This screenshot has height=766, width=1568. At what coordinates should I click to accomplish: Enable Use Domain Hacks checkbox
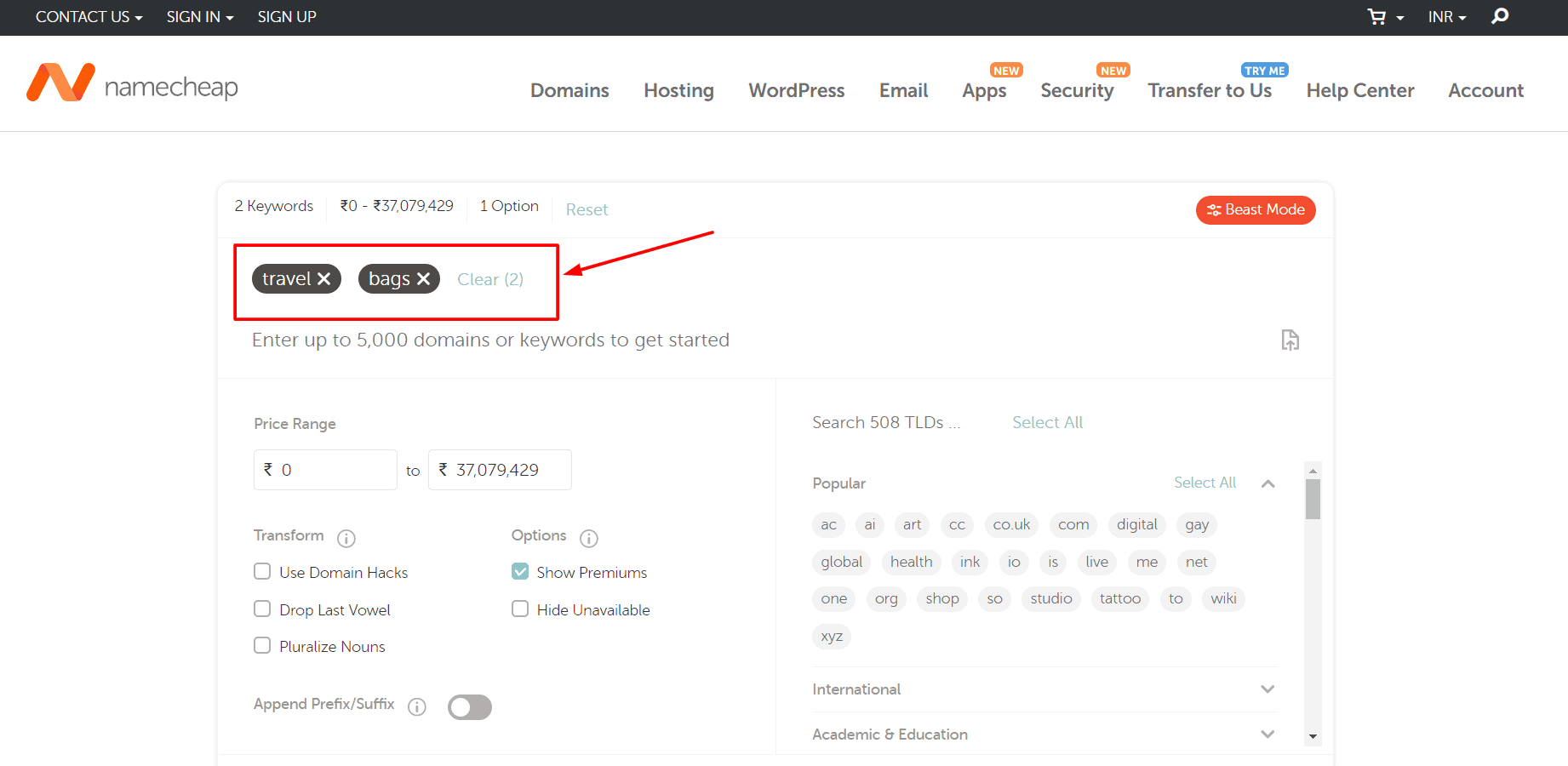click(x=262, y=572)
